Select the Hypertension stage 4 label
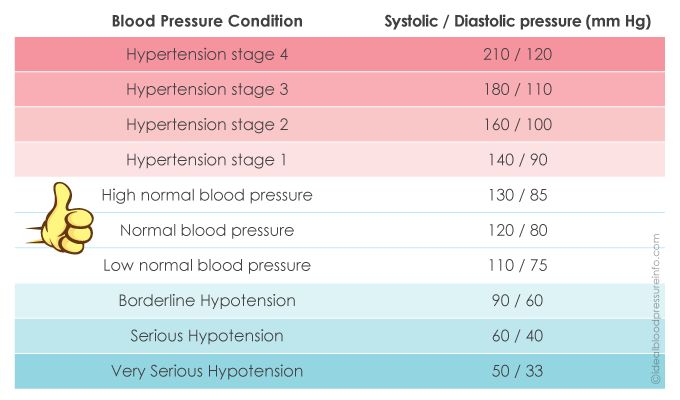 (207, 54)
